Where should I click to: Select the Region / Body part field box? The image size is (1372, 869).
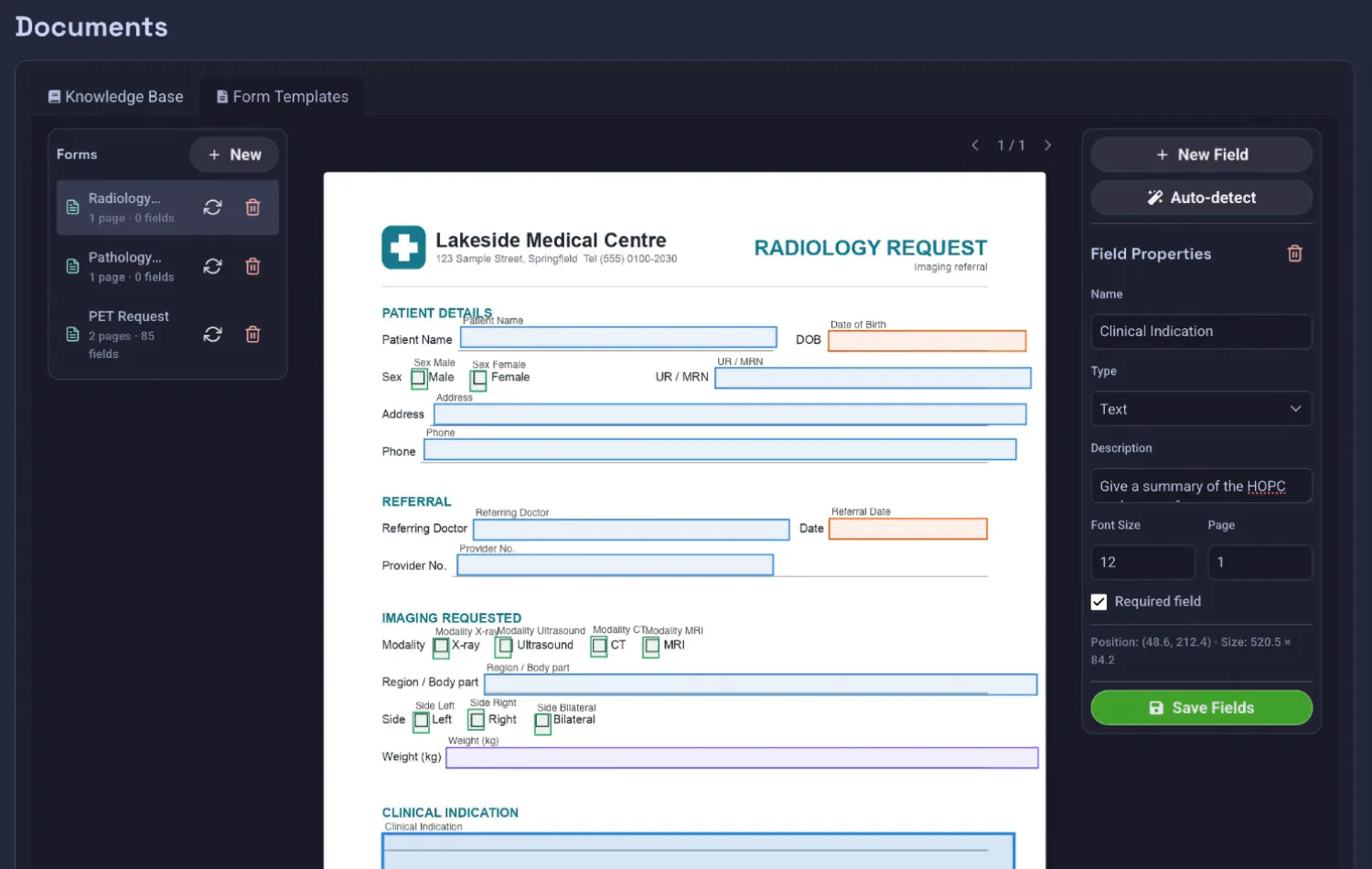(x=761, y=684)
